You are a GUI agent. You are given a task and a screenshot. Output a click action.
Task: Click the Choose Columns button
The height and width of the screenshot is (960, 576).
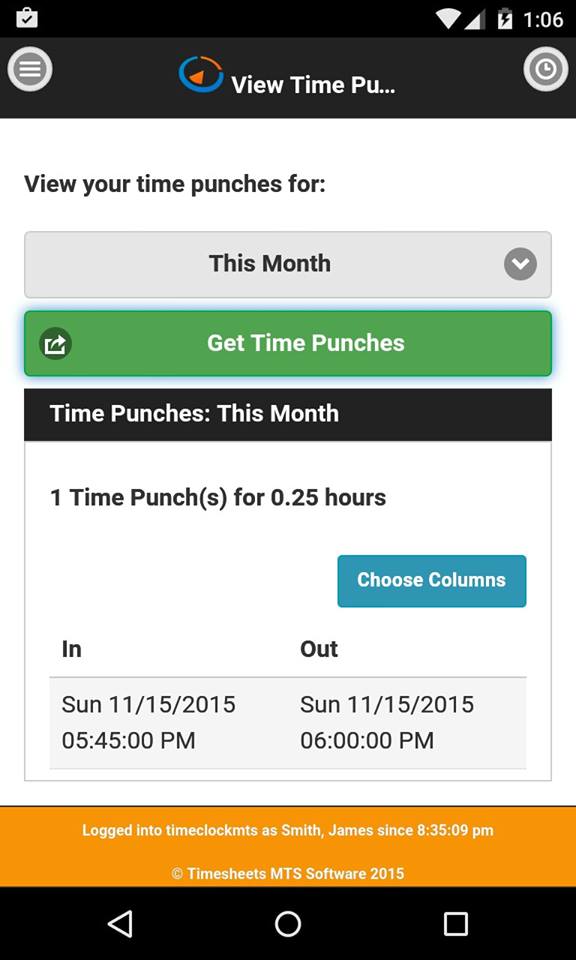432,581
